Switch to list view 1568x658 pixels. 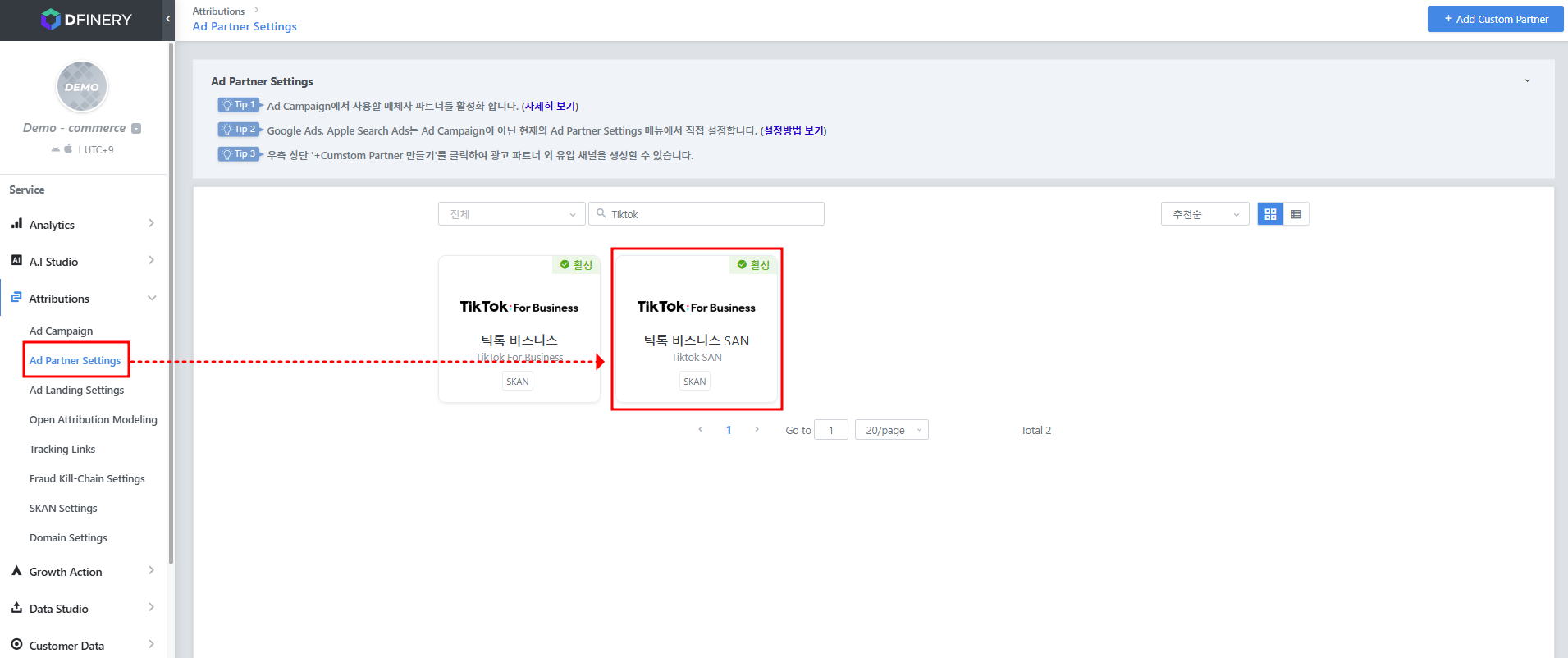pyautogui.click(x=1296, y=213)
